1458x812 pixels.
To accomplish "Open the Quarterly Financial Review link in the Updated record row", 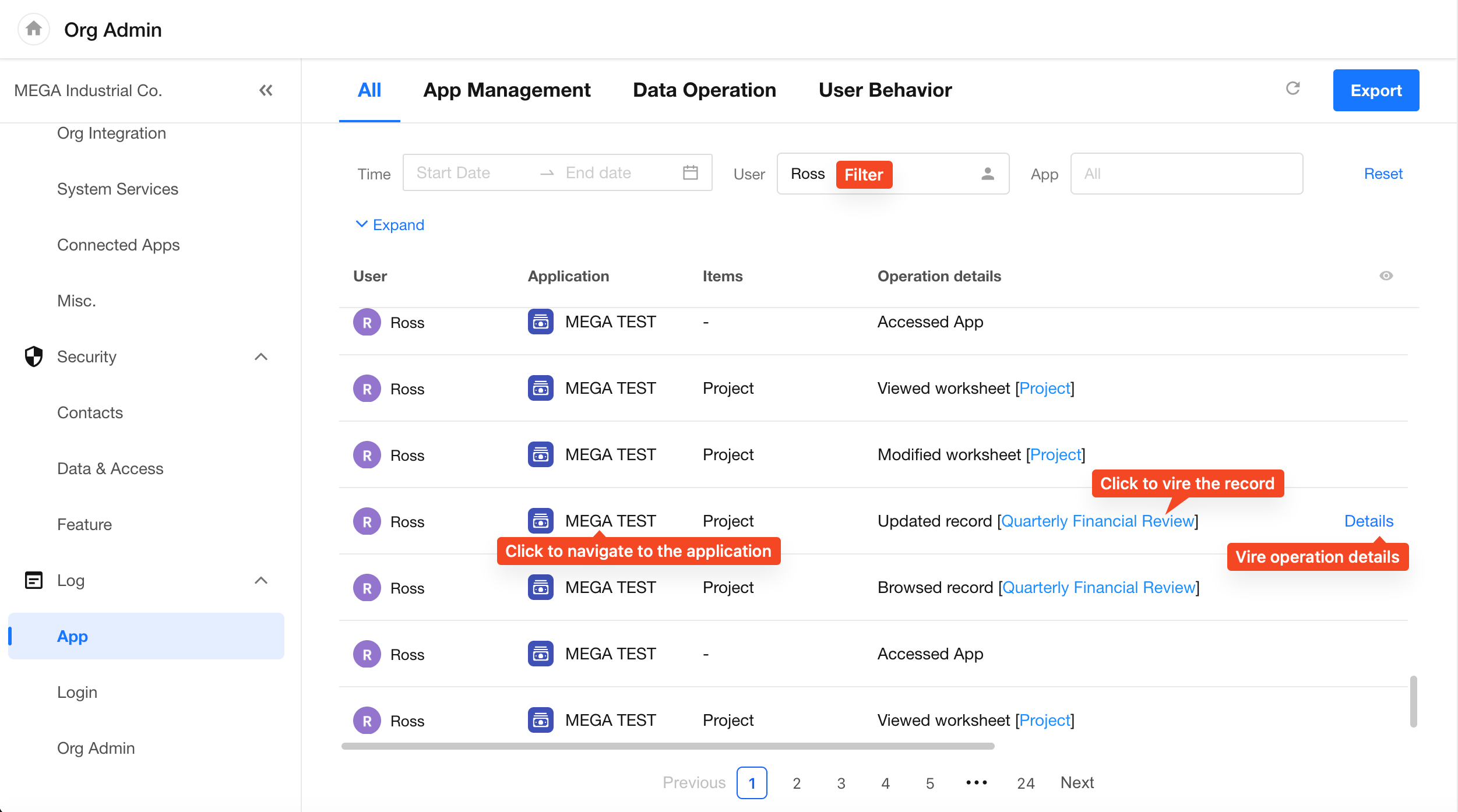I will pyautogui.click(x=1097, y=521).
